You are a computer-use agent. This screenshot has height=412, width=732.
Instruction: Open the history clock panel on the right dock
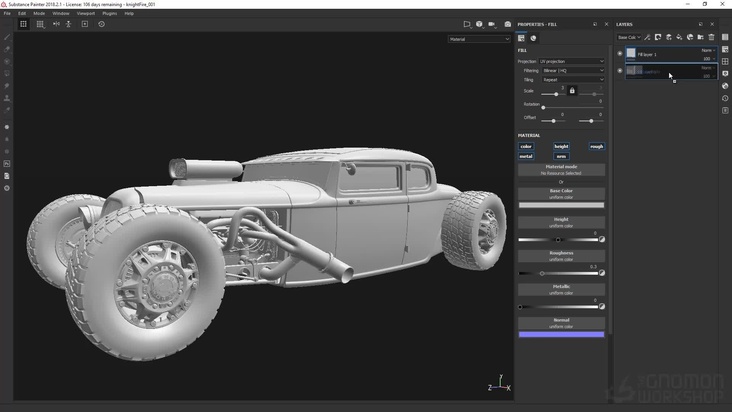725,98
